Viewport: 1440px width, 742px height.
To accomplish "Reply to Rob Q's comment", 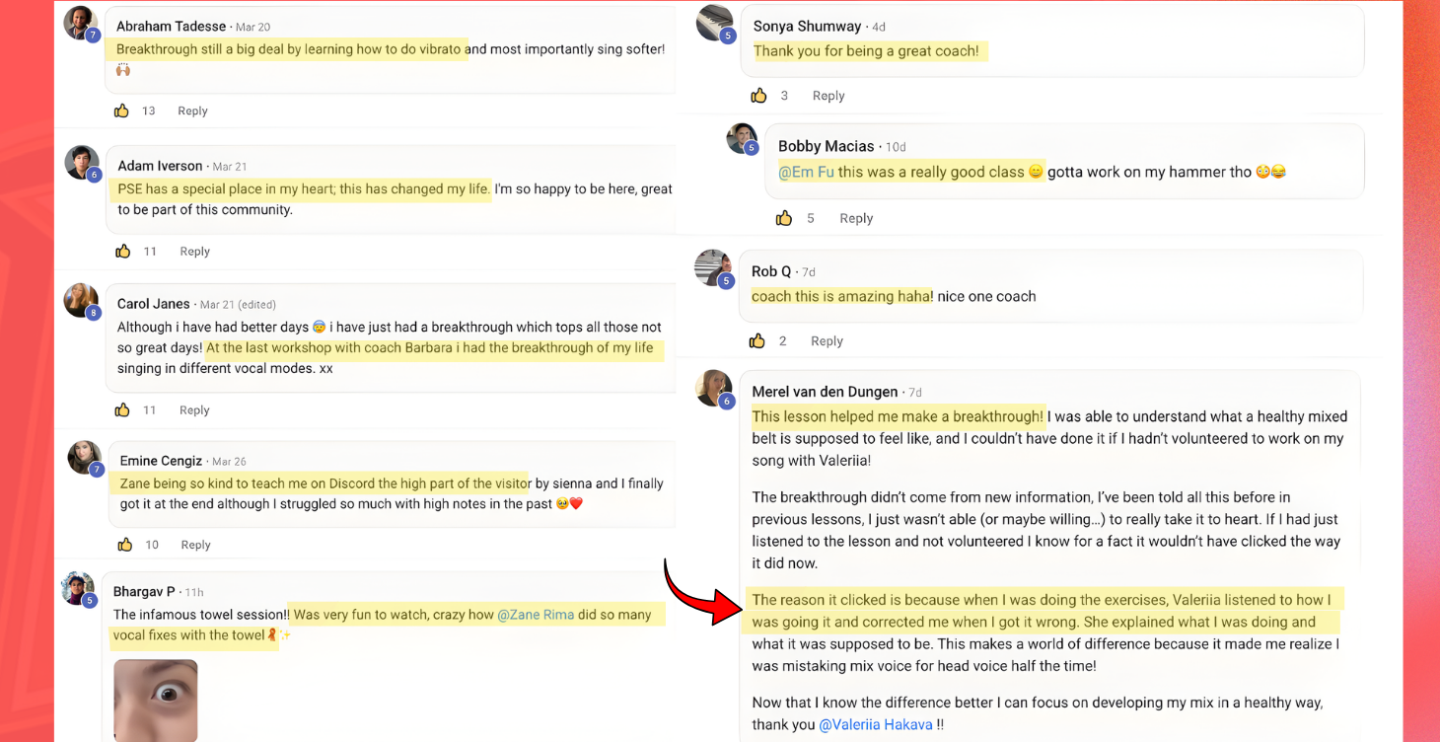I will coord(827,341).
